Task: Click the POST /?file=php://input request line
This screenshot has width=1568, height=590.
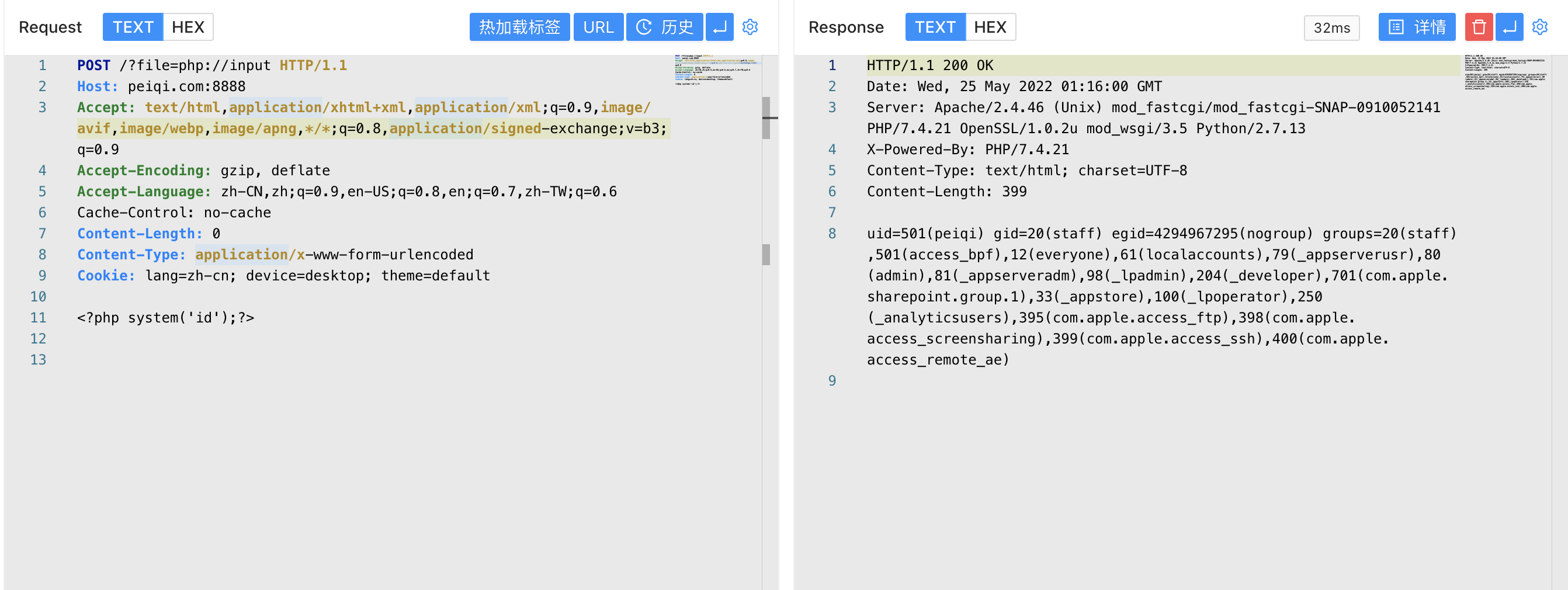Action: (212, 65)
